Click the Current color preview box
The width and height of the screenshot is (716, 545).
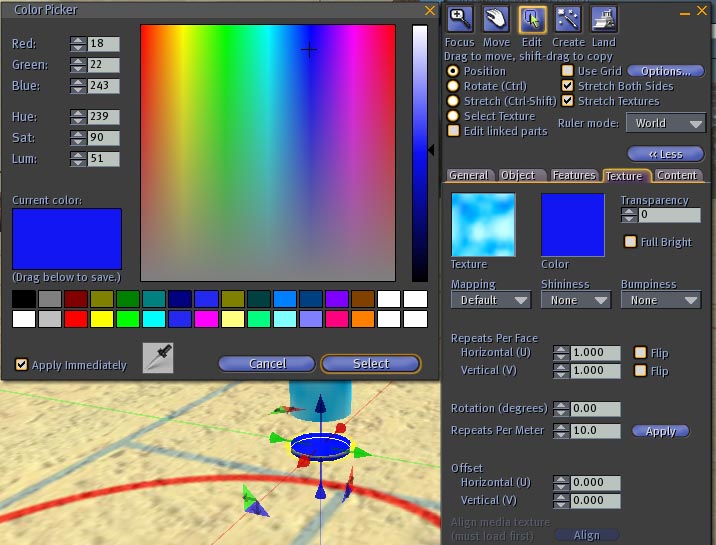[x=67, y=239]
